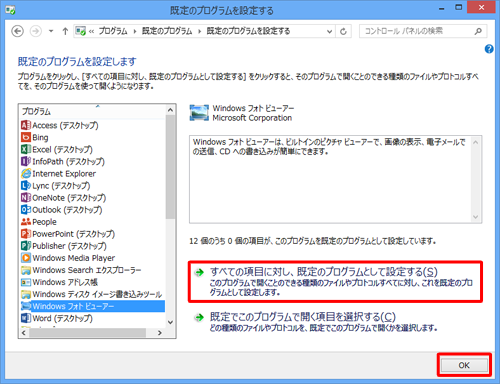Click the プログラム column header
500x384 pixels.
click(x=92, y=111)
